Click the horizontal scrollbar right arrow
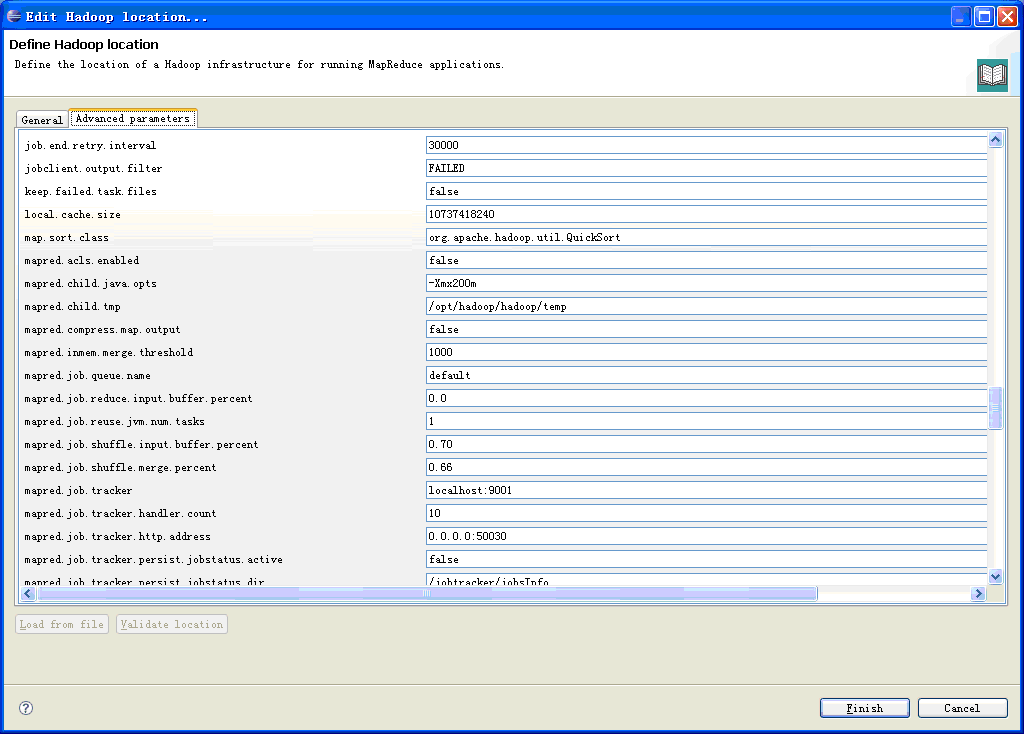Image resolution: width=1024 pixels, height=734 pixels. tap(979, 593)
